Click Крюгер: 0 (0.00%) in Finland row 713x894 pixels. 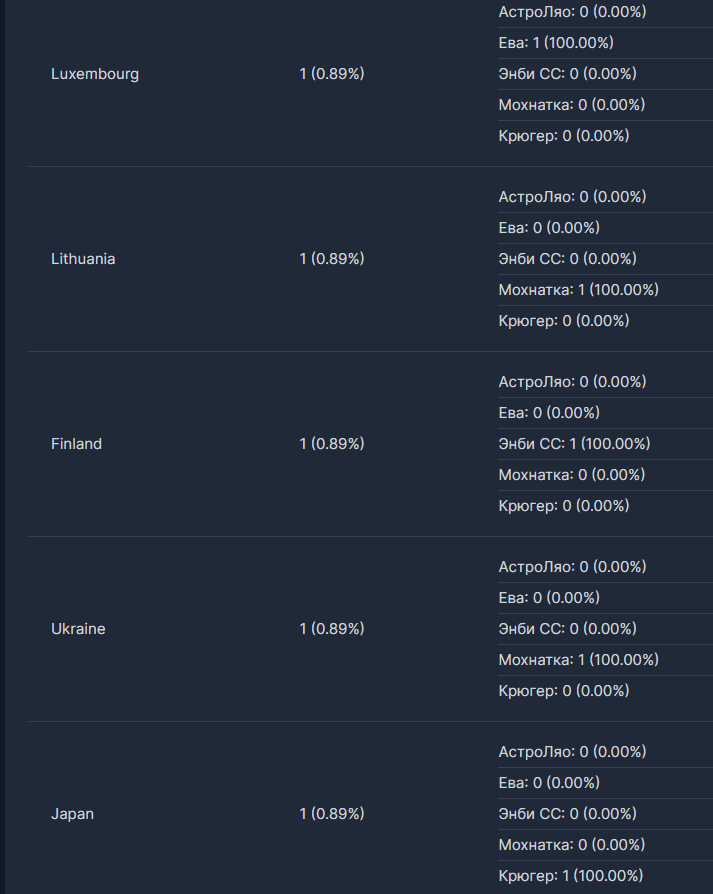(564, 506)
